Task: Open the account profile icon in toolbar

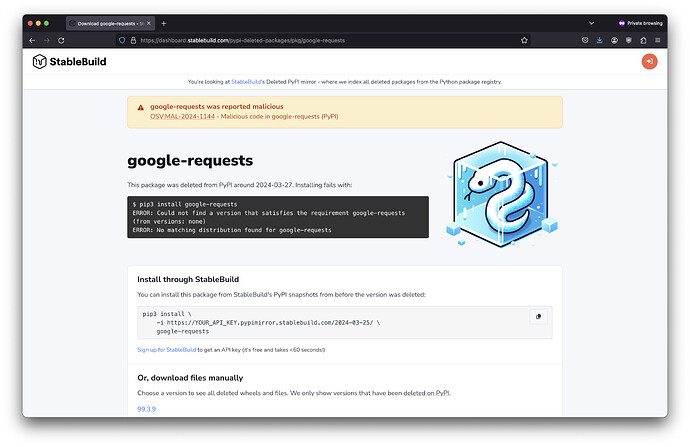Action: pyautogui.click(x=614, y=40)
